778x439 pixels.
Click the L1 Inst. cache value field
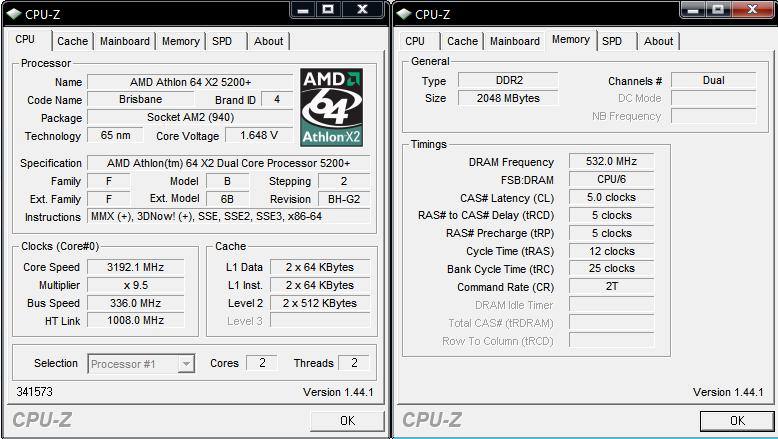tap(320, 285)
